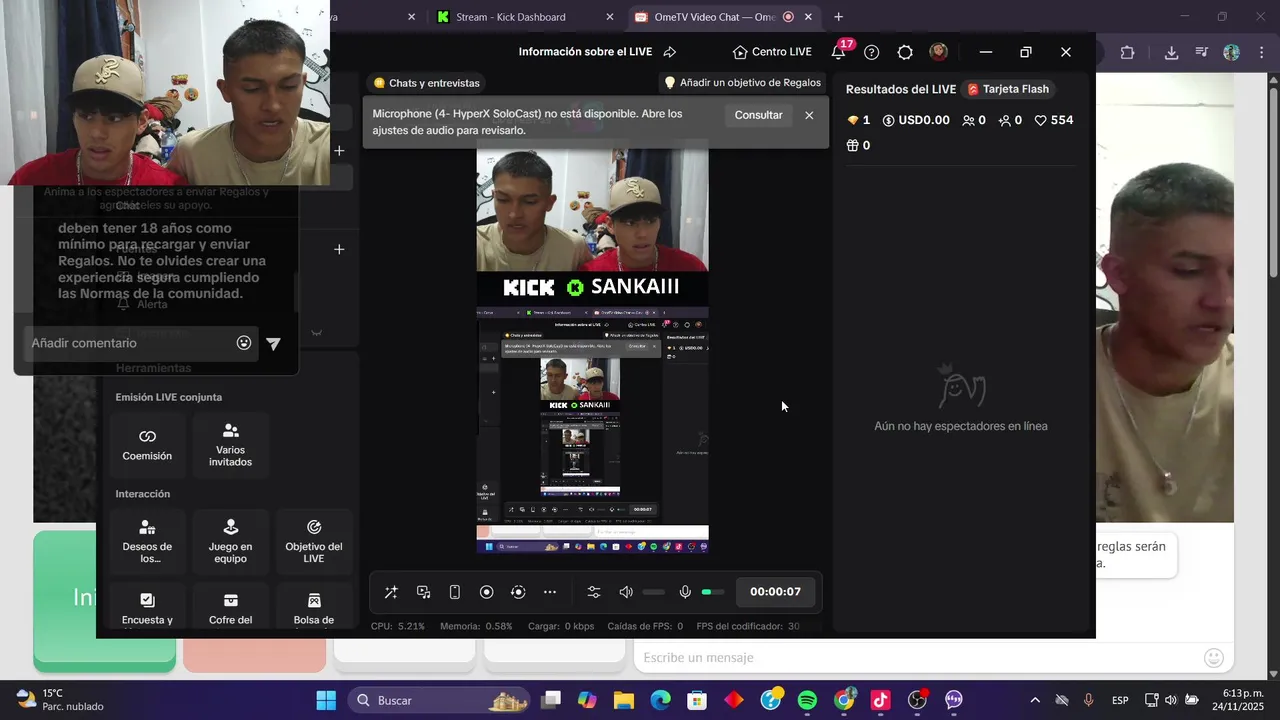The width and height of the screenshot is (1280, 720).
Task: Add a source with lower plus icon
Action: coord(339,249)
